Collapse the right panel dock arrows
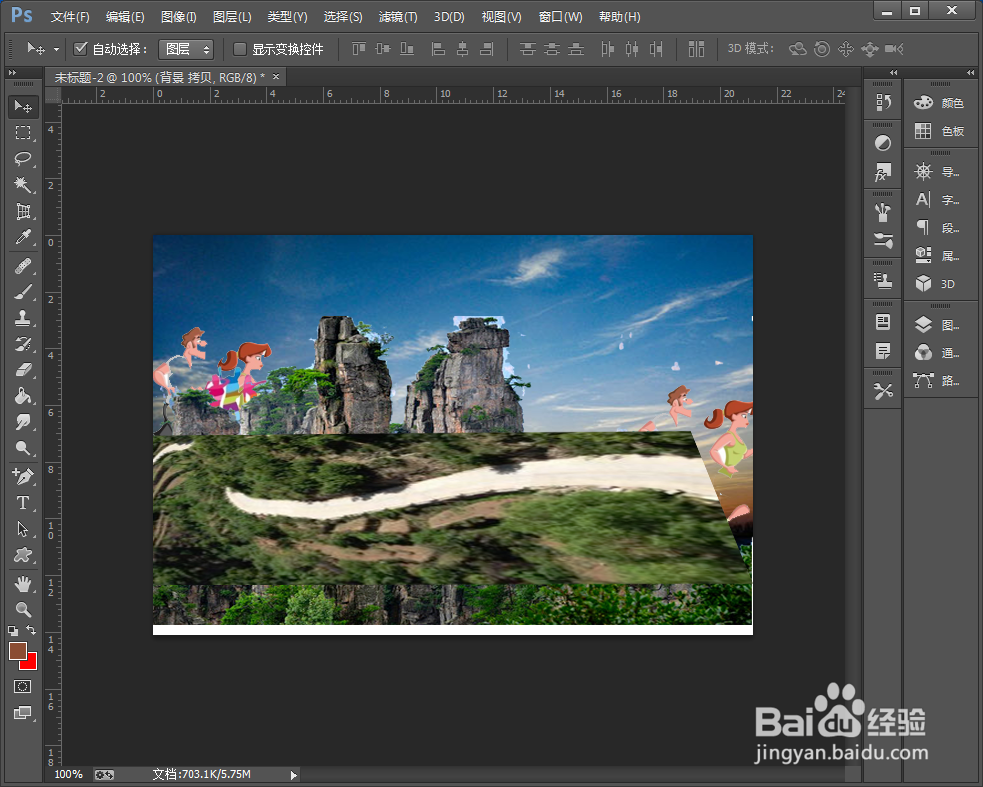The width and height of the screenshot is (983, 787). pyautogui.click(x=970, y=73)
